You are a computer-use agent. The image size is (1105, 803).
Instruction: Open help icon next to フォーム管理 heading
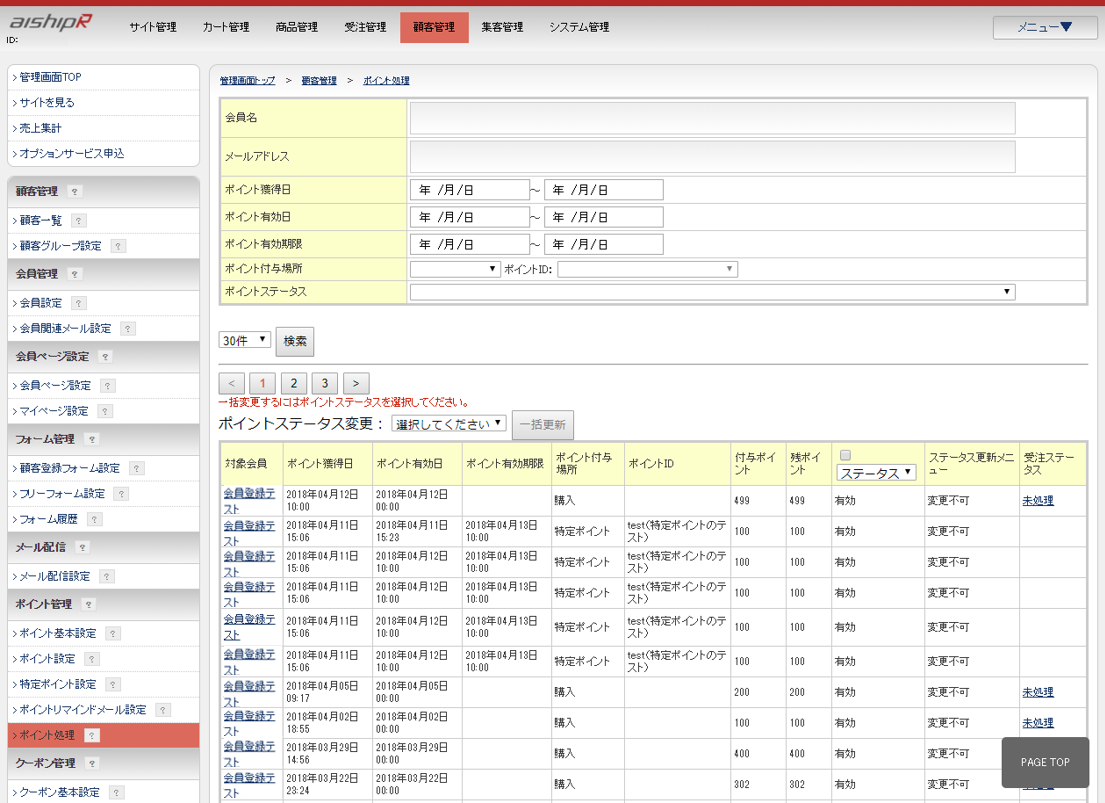[91, 439]
